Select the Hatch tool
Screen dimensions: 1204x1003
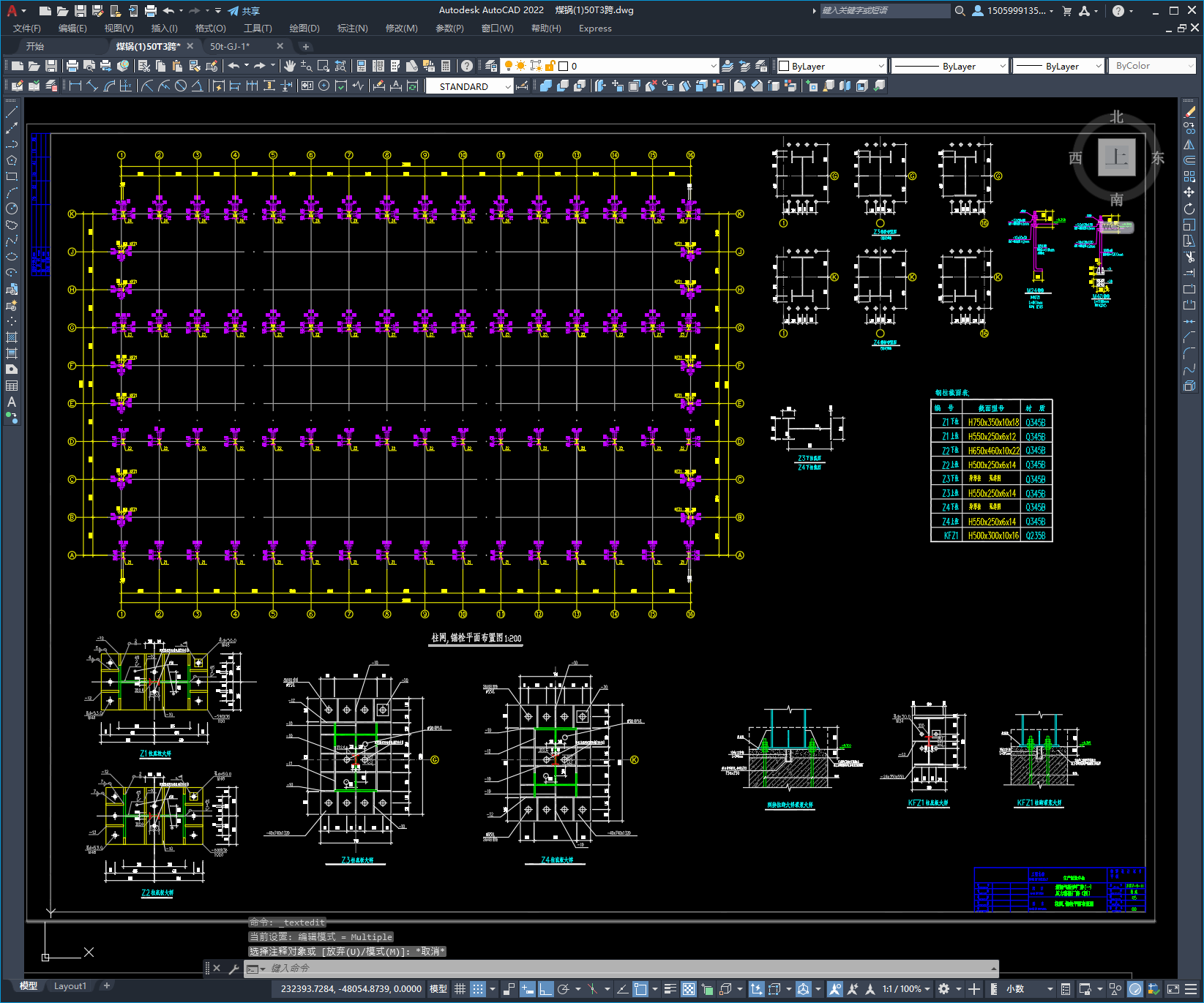(x=12, y=337)
